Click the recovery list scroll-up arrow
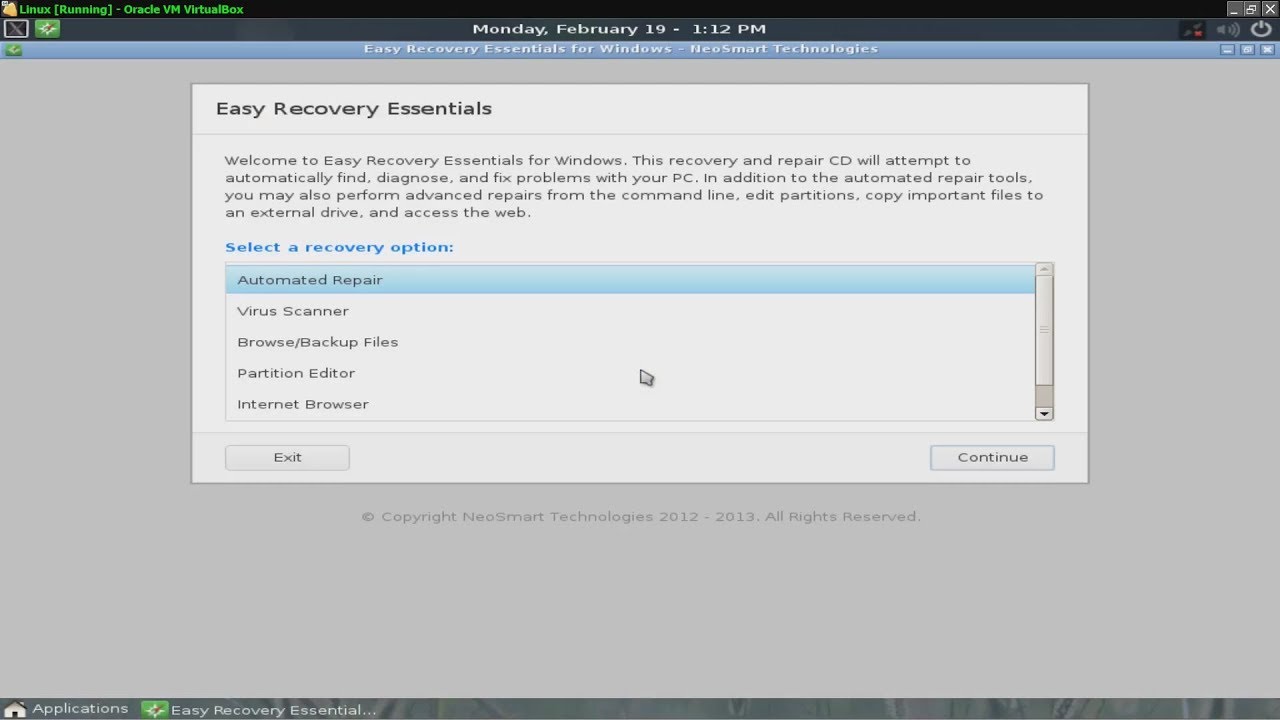1280x720 pixels. tap(1044, 269)
